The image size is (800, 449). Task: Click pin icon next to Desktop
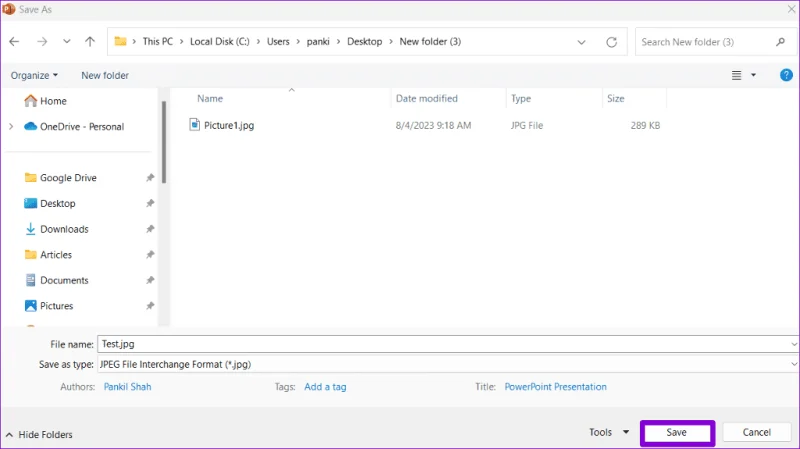(150, 203)
